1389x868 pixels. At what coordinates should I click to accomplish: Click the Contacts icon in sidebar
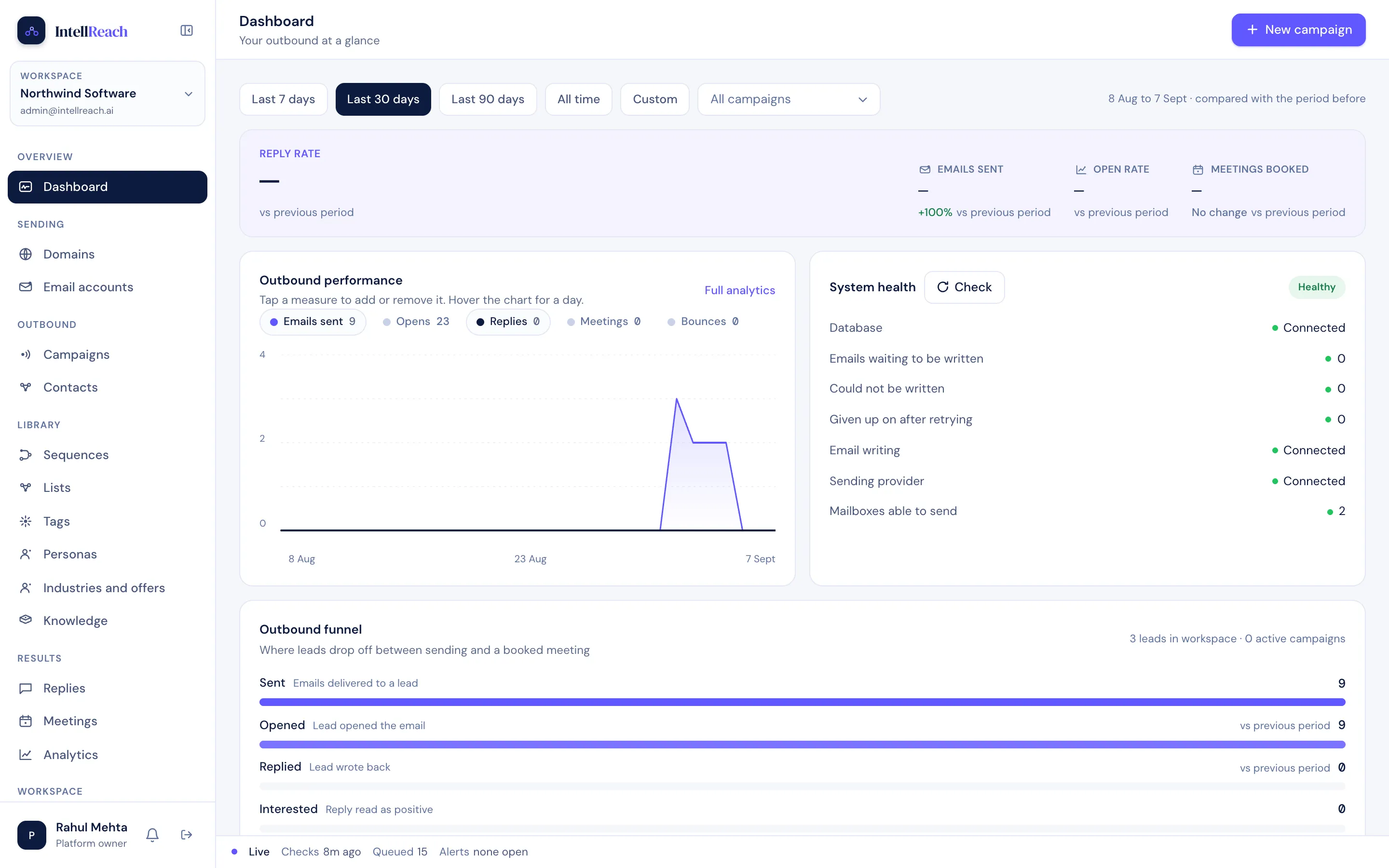(26, 387)
